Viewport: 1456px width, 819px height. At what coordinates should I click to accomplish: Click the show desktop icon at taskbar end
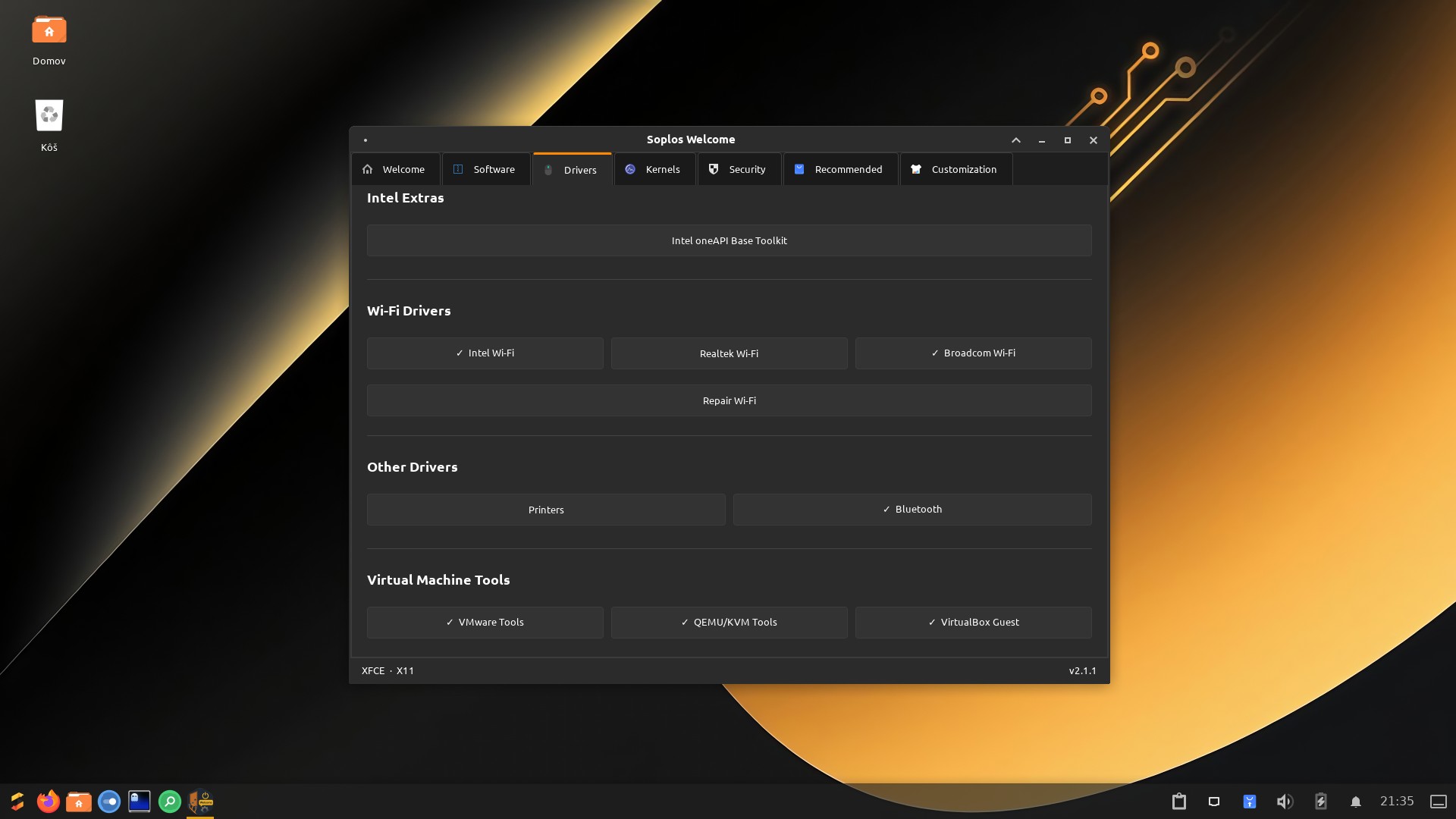click(x=1439, y=802)
